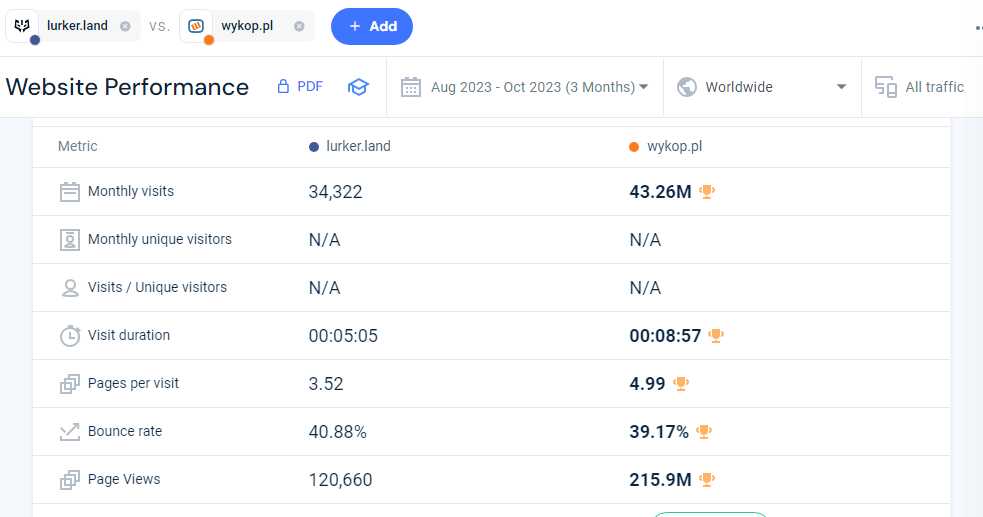Click the trophy next to 43.26M visits
The width and height of the screenshot is (983, 517).
tap(707, 191)
